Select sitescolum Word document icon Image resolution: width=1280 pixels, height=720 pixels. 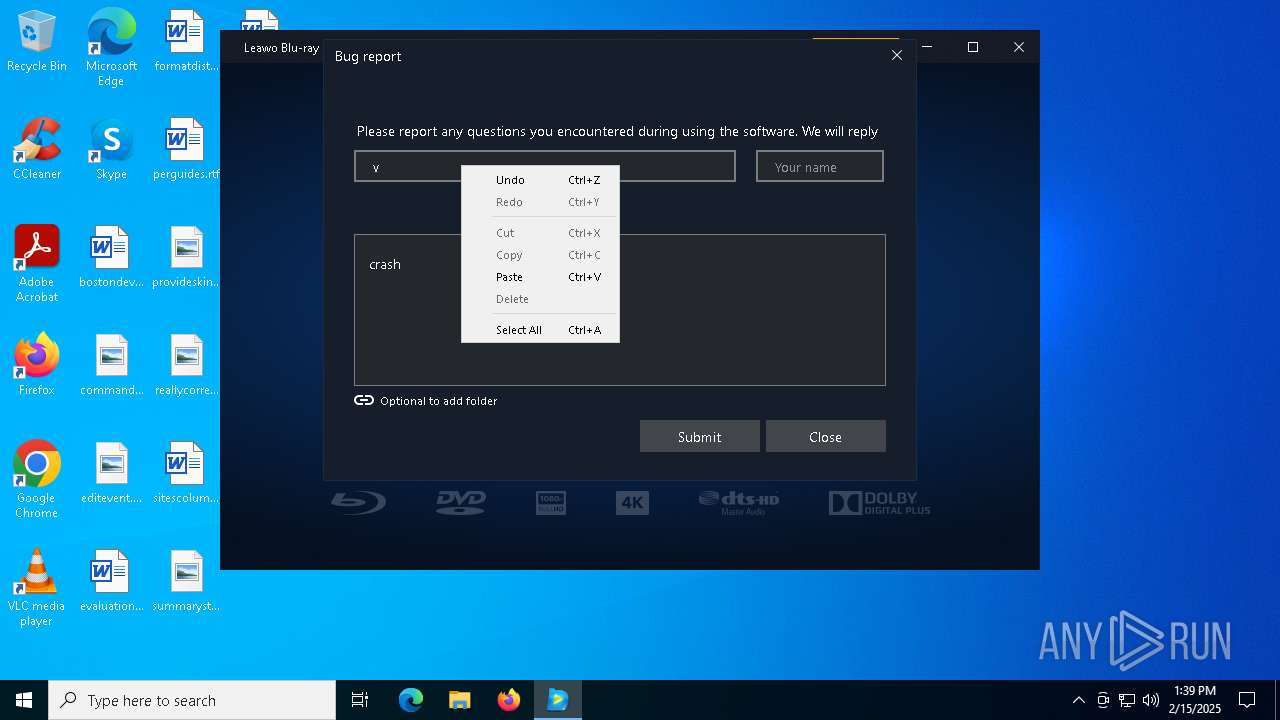(186, 473)
